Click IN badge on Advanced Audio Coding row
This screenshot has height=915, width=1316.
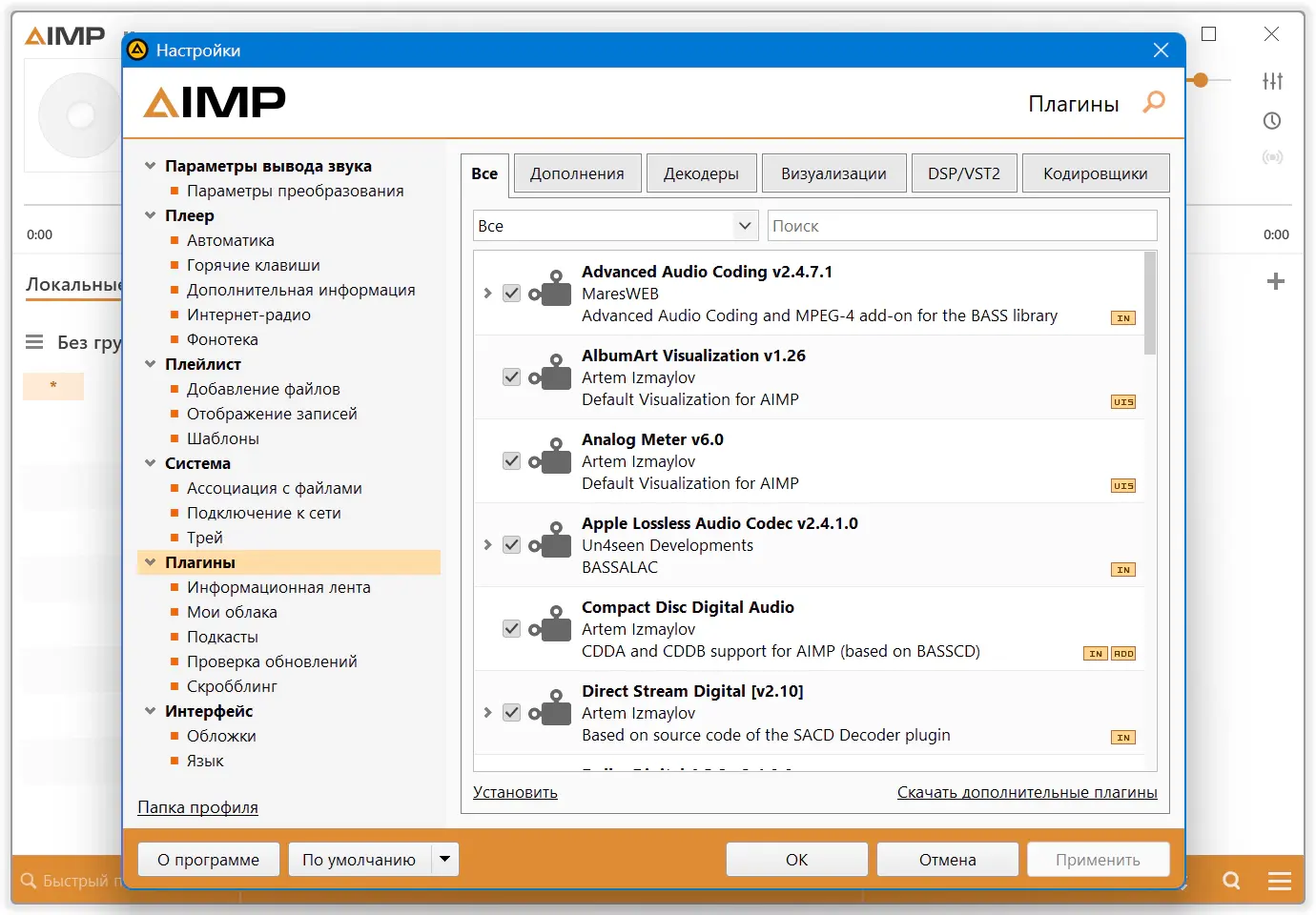[1123, 318]
